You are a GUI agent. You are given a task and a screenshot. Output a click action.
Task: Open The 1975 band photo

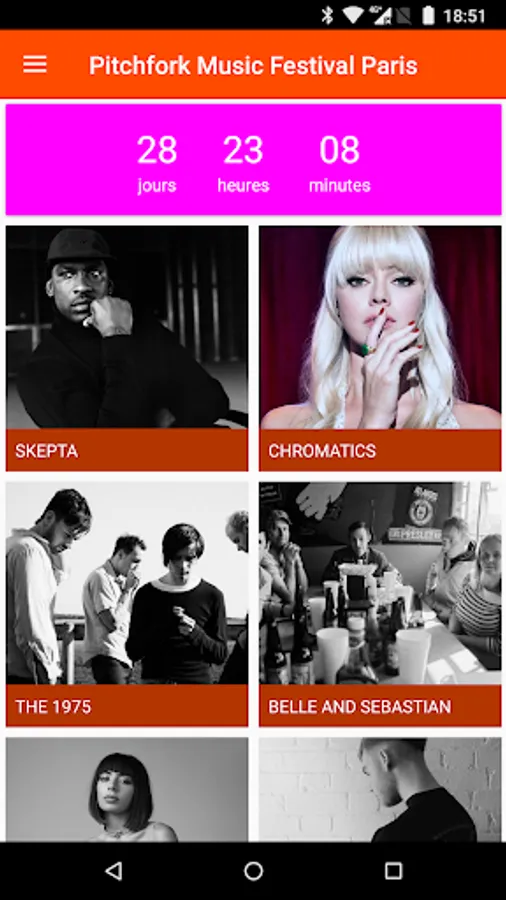(127, 583)
